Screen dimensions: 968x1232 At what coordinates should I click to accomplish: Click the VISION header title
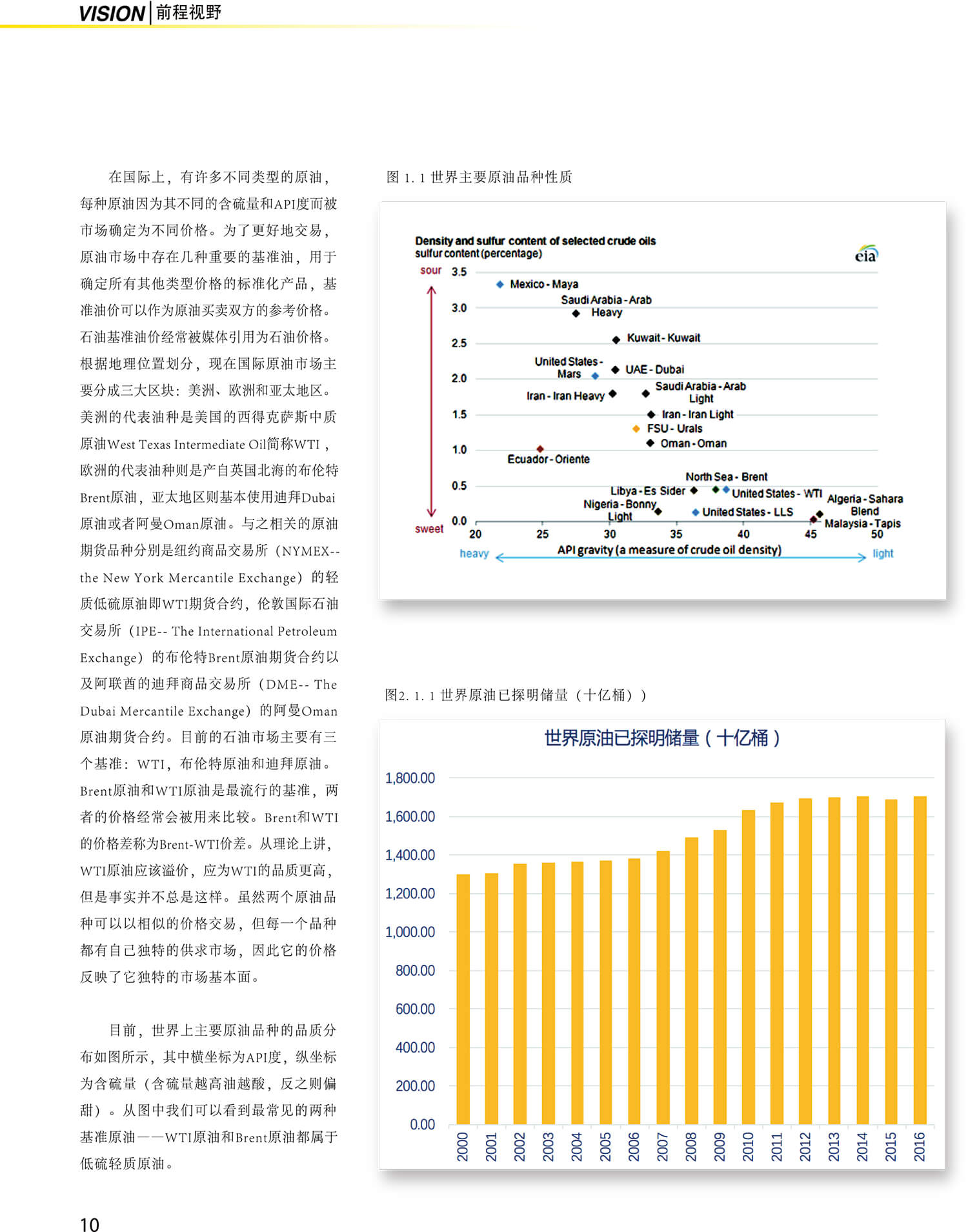112,13
